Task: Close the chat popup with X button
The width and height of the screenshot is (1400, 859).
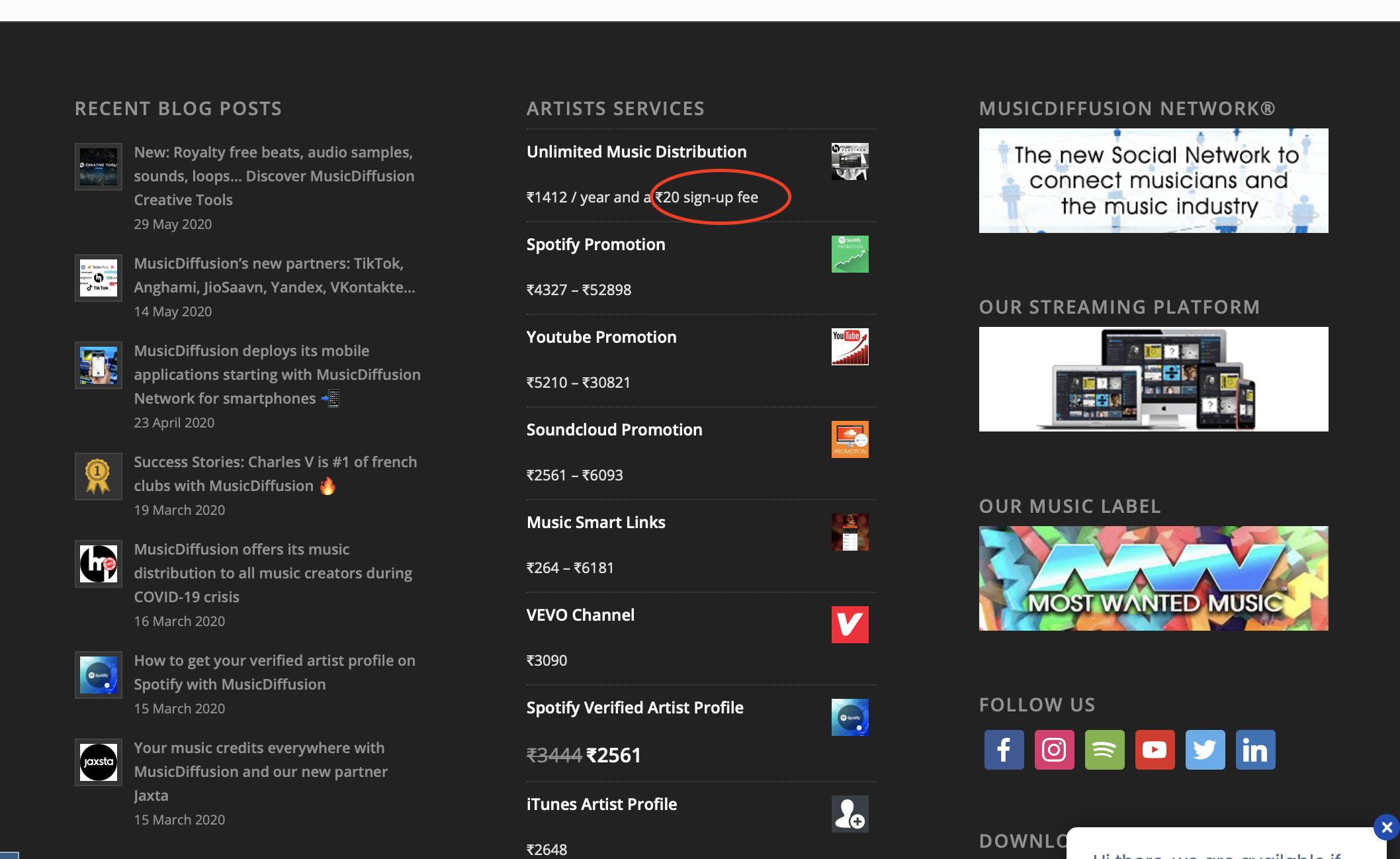Action: 1386,827
